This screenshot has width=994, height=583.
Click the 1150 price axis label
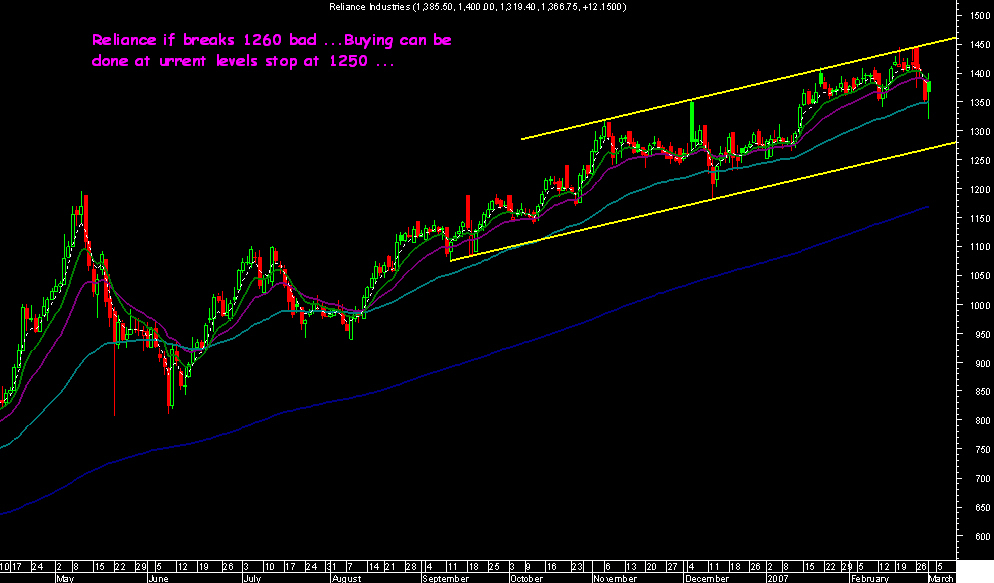point(980,219)
